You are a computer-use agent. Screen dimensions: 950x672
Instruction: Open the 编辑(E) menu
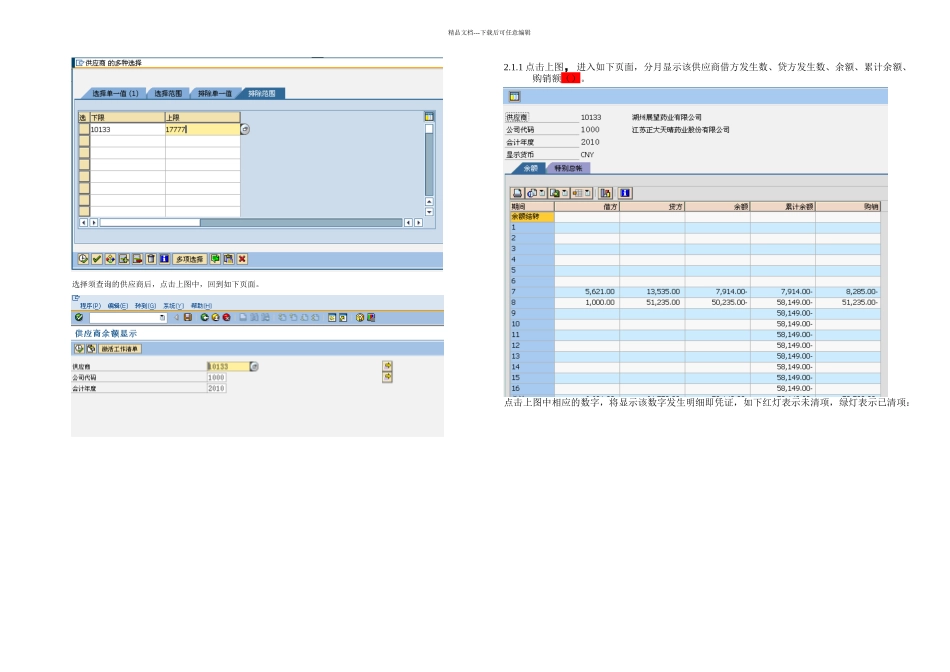click(118, 305)
